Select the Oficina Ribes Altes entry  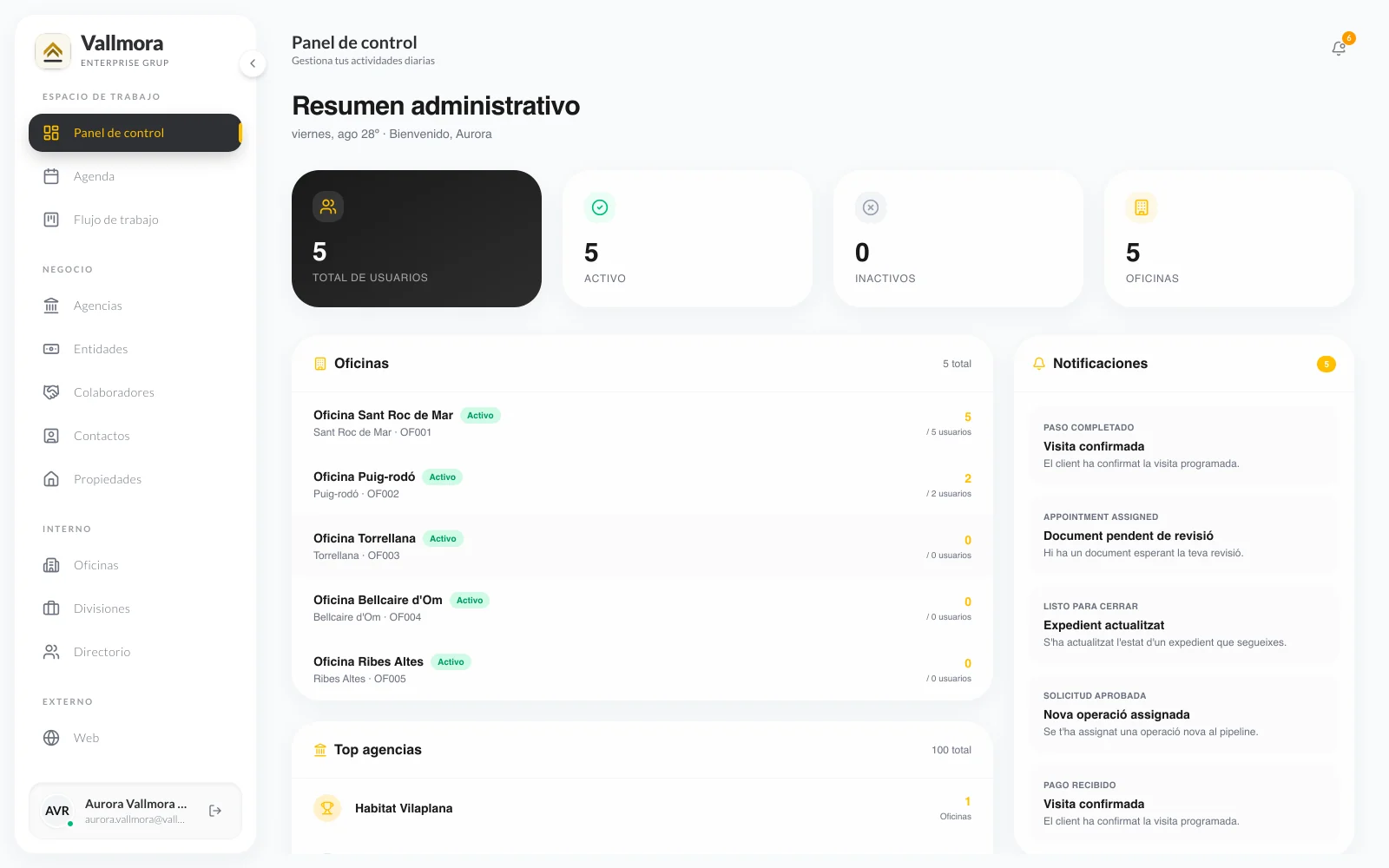point(642,669)
